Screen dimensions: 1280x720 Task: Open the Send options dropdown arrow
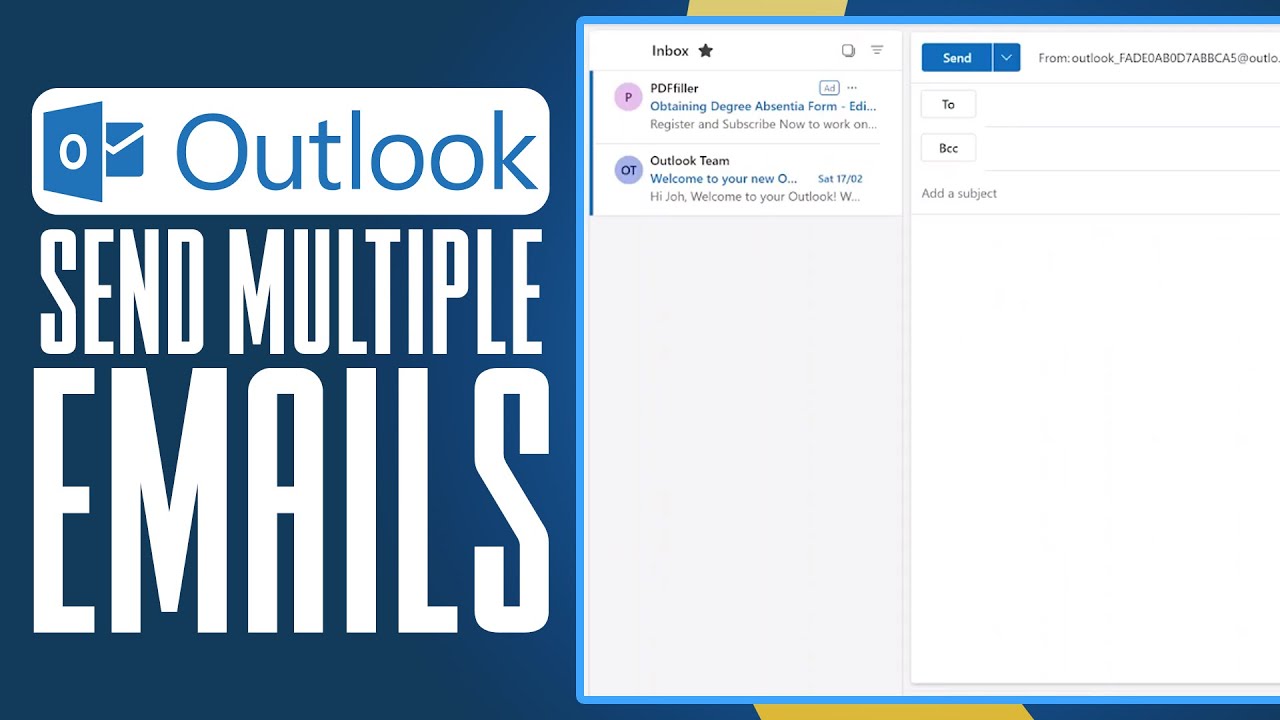click(1006, 58)
